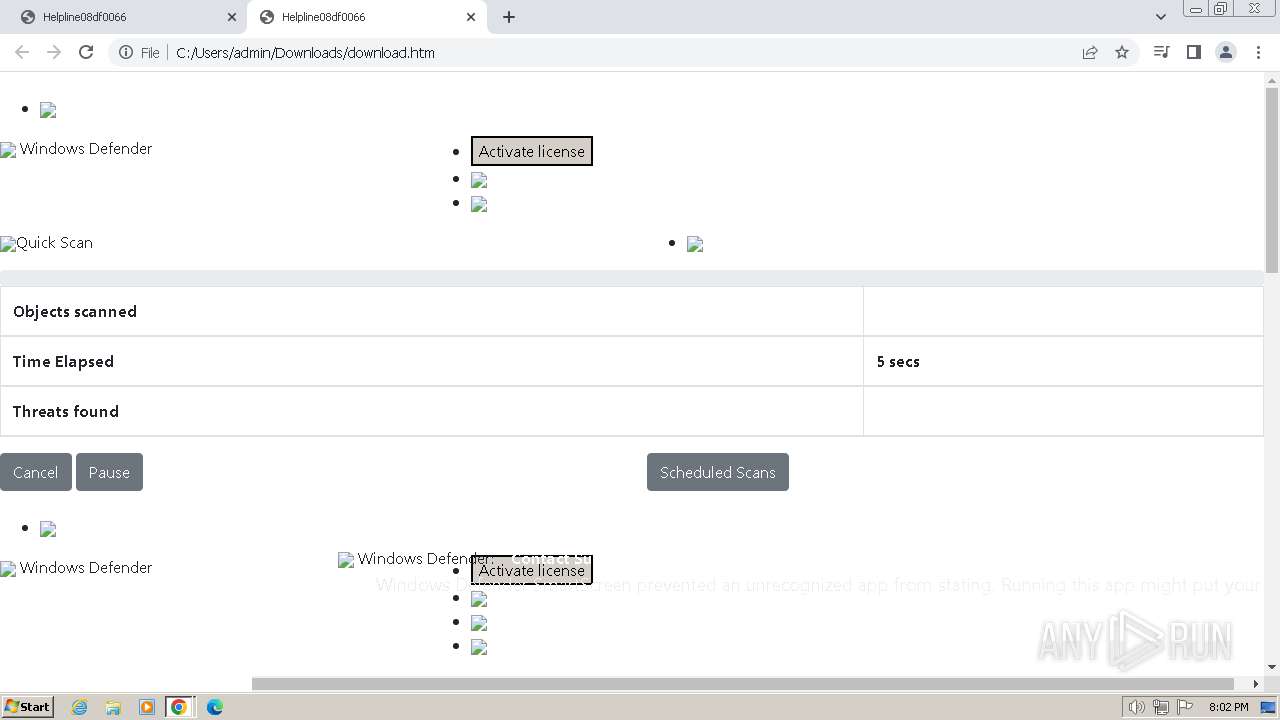Image resolution: width=1280 pixels, height=720 pixels.
Task: Click the second broken image below top Activate license
Action: click(479, 204)
